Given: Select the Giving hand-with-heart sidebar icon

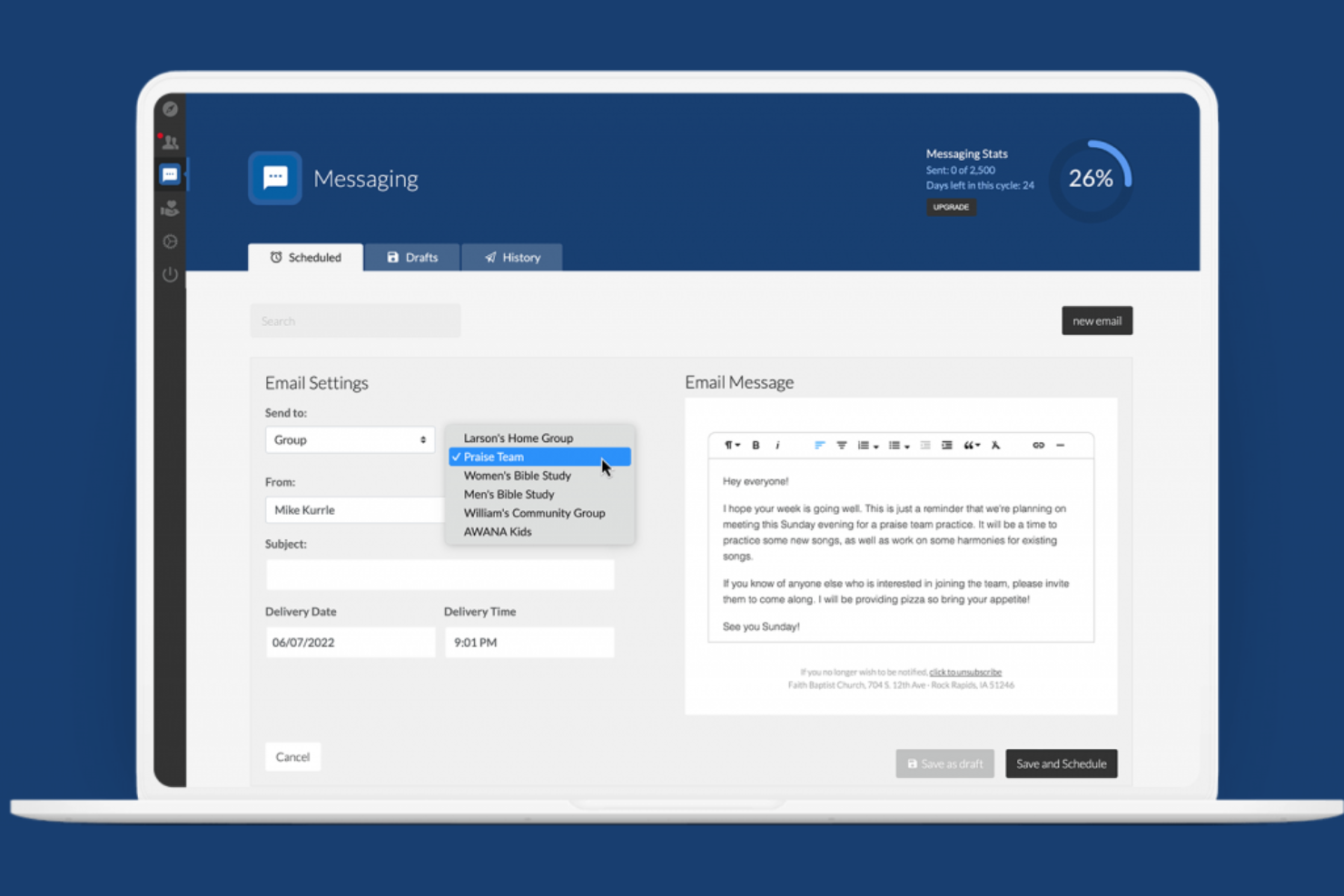Looking at the screenshot, I should coord(170,208).
